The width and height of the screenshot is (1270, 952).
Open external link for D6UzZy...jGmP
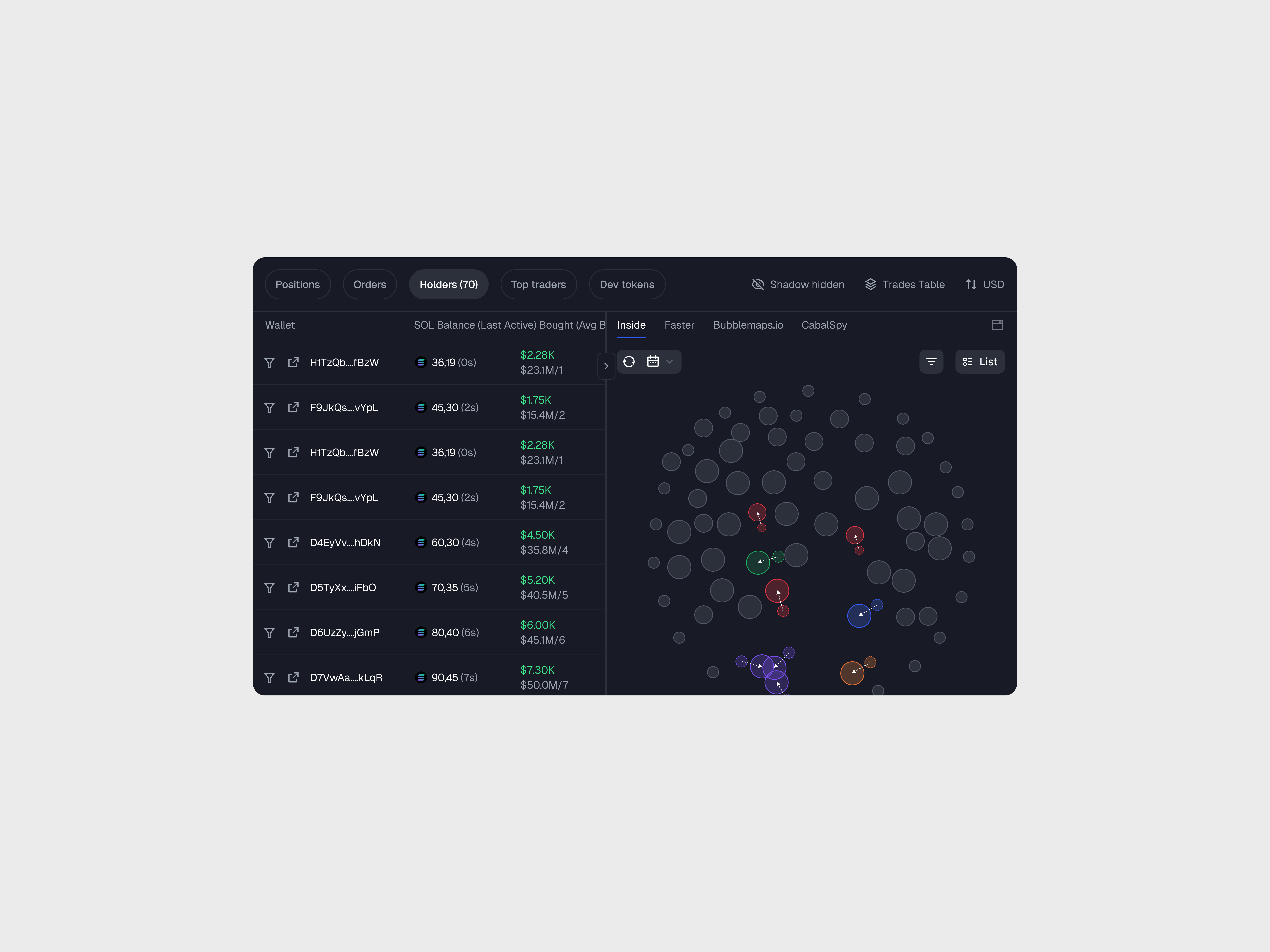click(x=293, y=632)
